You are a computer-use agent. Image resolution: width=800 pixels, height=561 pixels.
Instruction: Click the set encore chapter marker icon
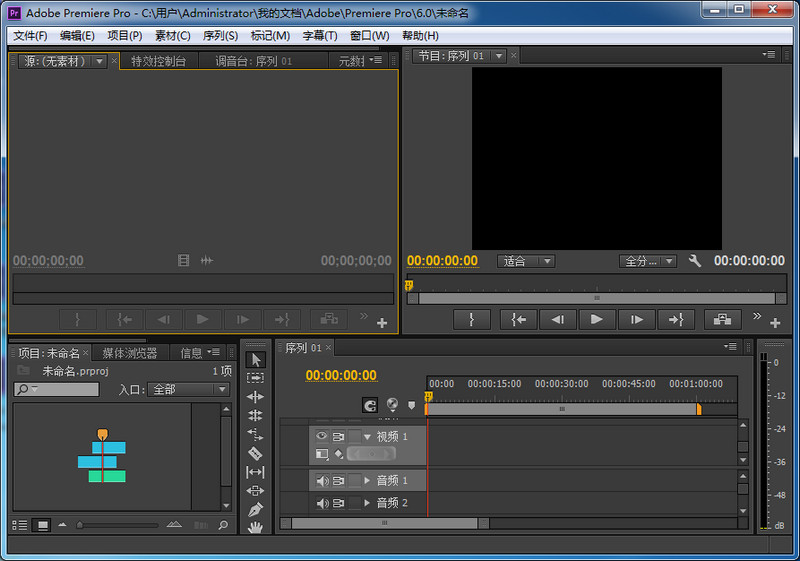pyautogui.click(x=392, y=405)
